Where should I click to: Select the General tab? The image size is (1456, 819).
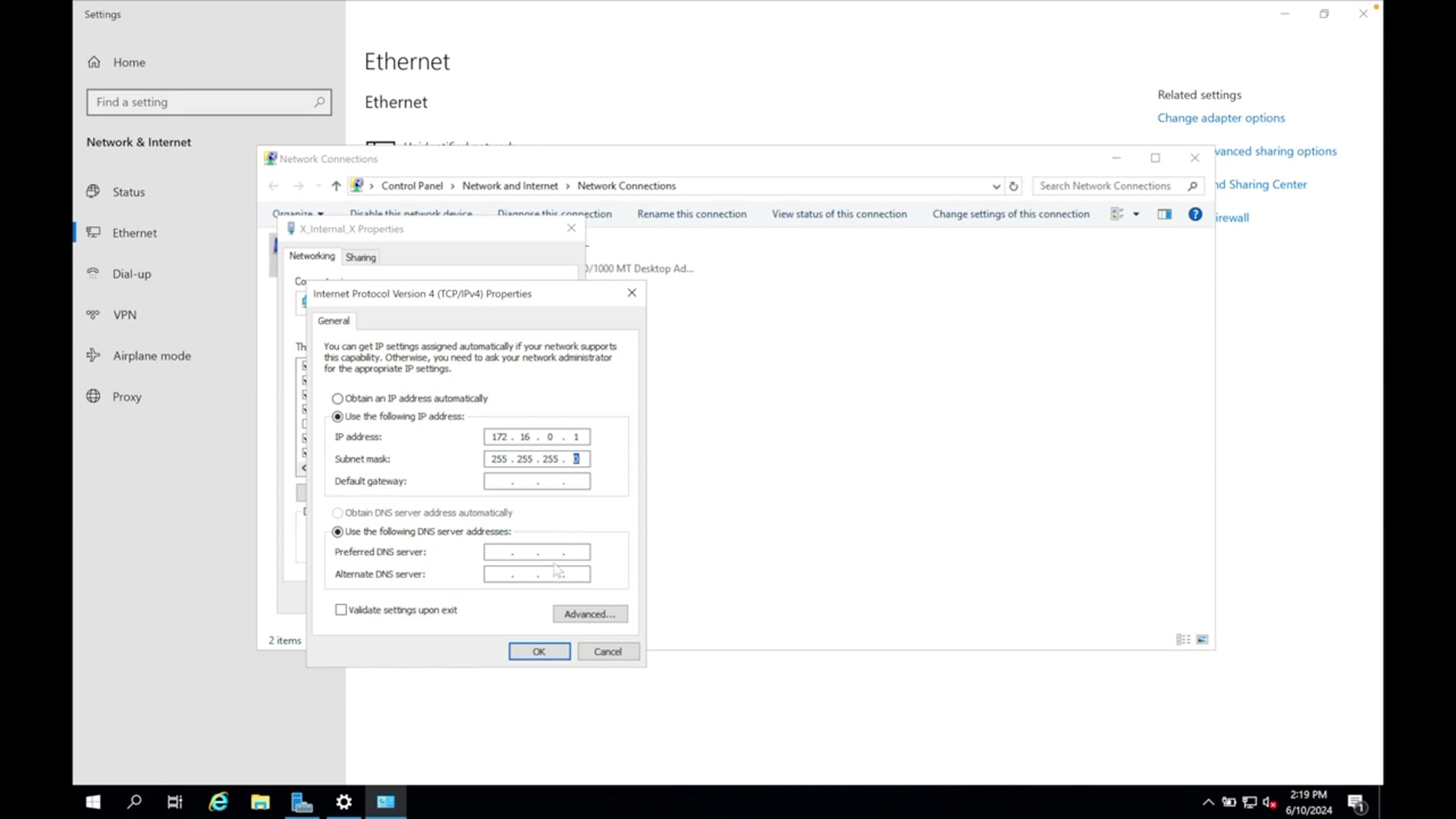334,321
